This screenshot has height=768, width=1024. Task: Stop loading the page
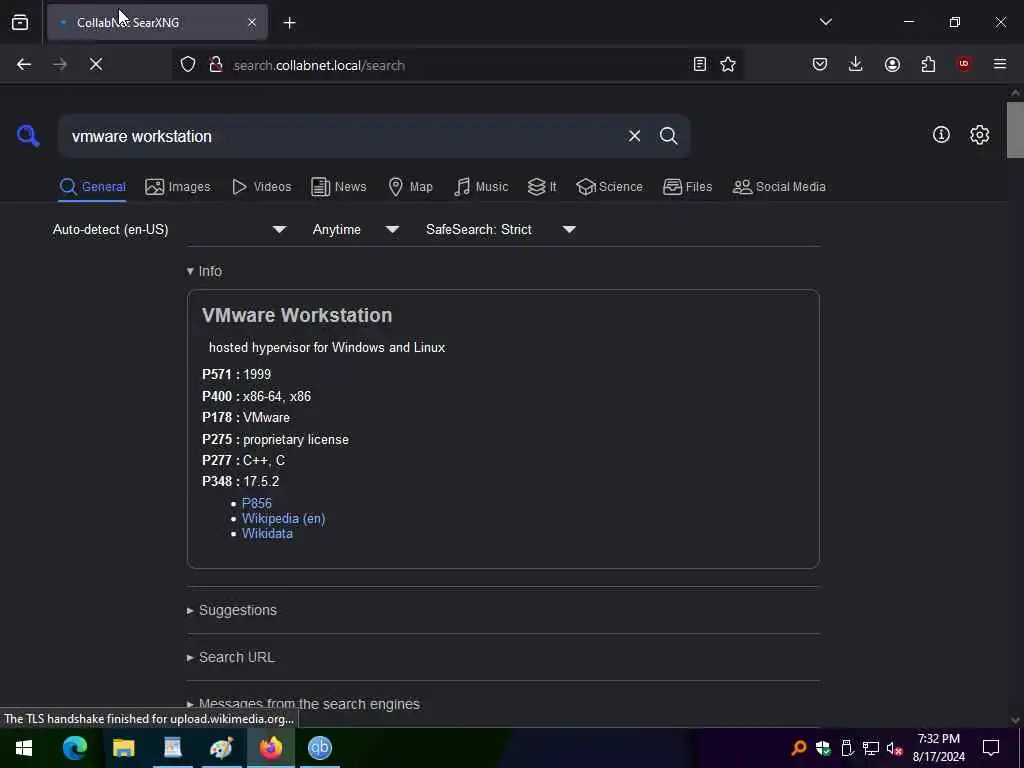coord(95,64)
